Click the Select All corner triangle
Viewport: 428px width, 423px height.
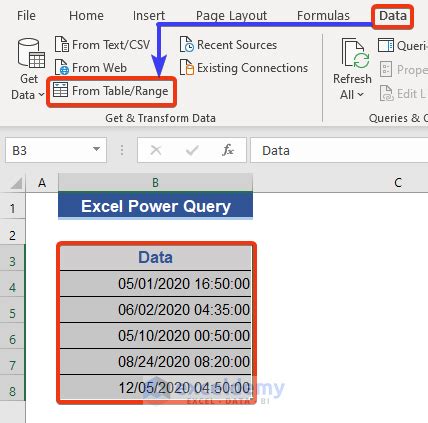pyautogui.click(x=17, y=183)
